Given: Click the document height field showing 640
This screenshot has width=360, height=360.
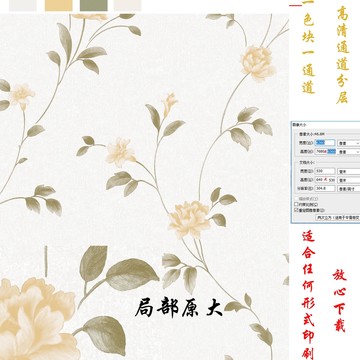Looking at the screenshot, I should (325, 180).
